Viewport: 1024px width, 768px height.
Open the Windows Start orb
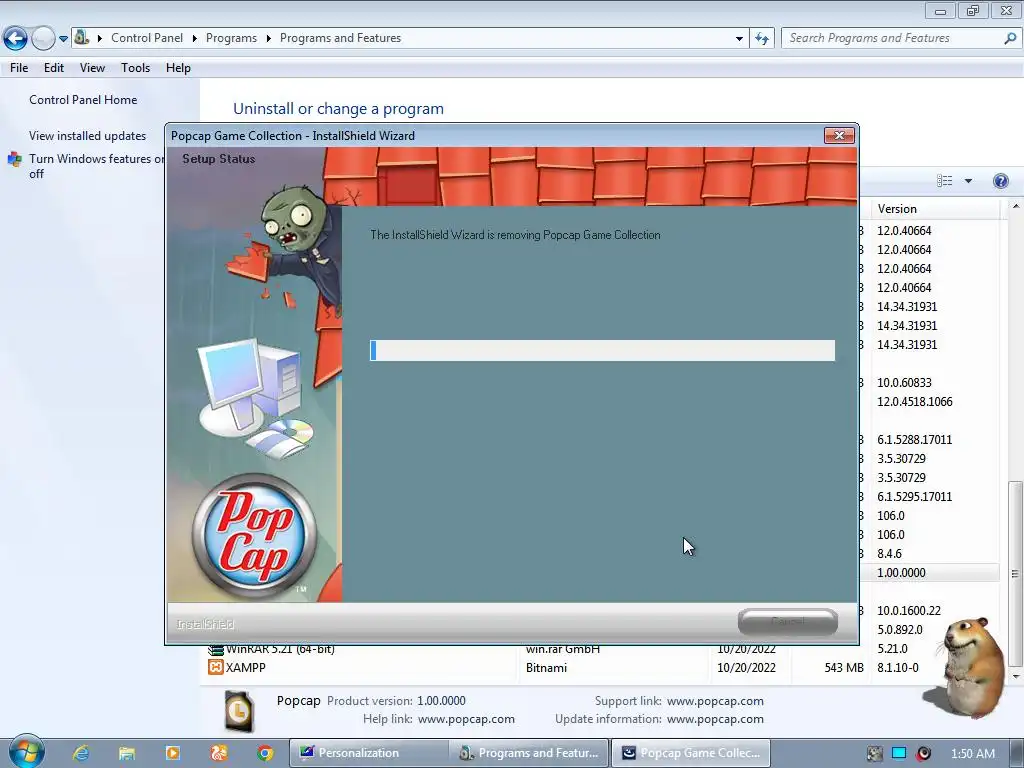[26, 752]
